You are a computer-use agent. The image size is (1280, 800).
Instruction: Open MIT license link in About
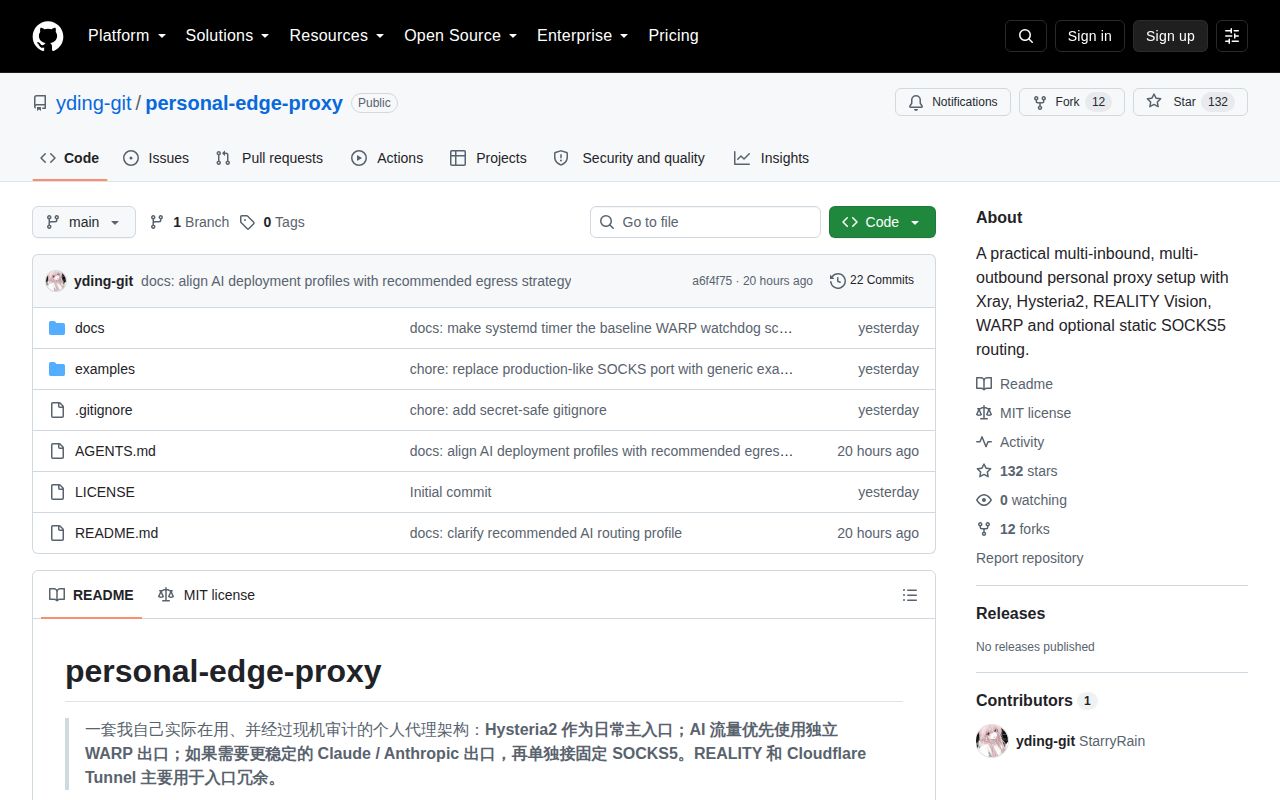[x=1023, y=413]
